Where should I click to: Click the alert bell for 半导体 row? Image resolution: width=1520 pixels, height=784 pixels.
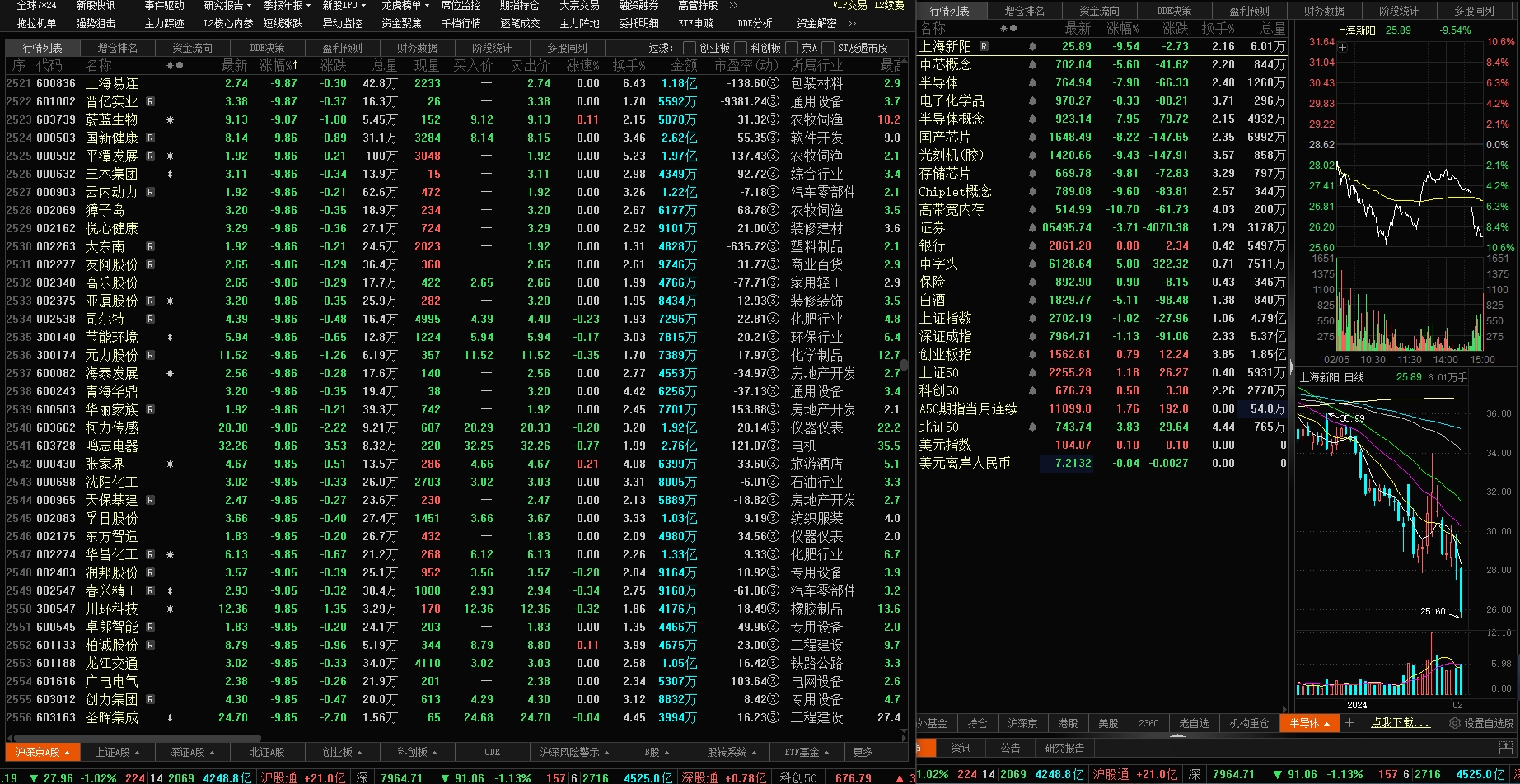tap(1032, 83)
